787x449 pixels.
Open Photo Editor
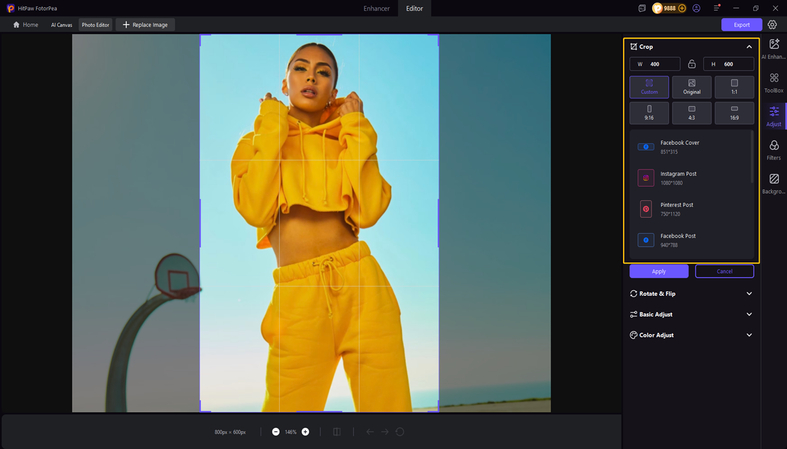click(x=95, y=25)
